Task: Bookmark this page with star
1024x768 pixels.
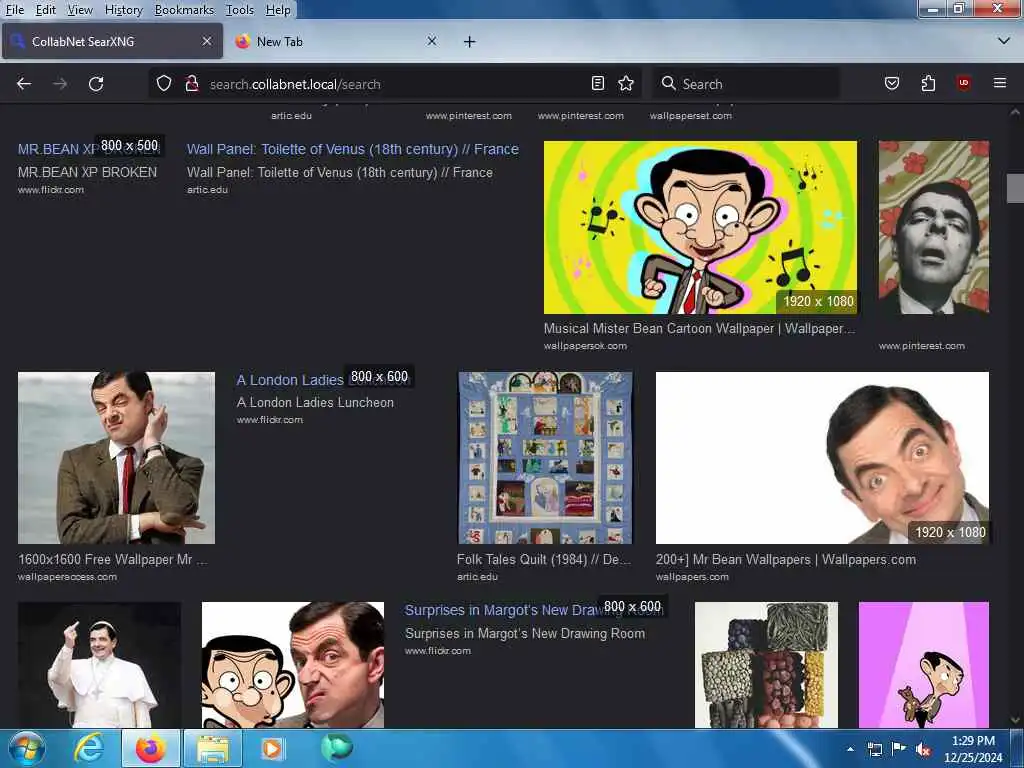Action: 626,84
